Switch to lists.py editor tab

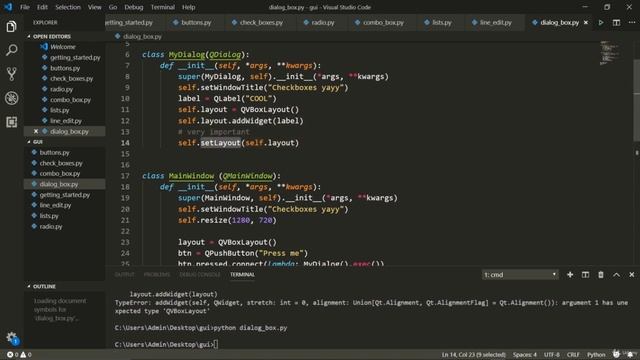pos(441,23)
